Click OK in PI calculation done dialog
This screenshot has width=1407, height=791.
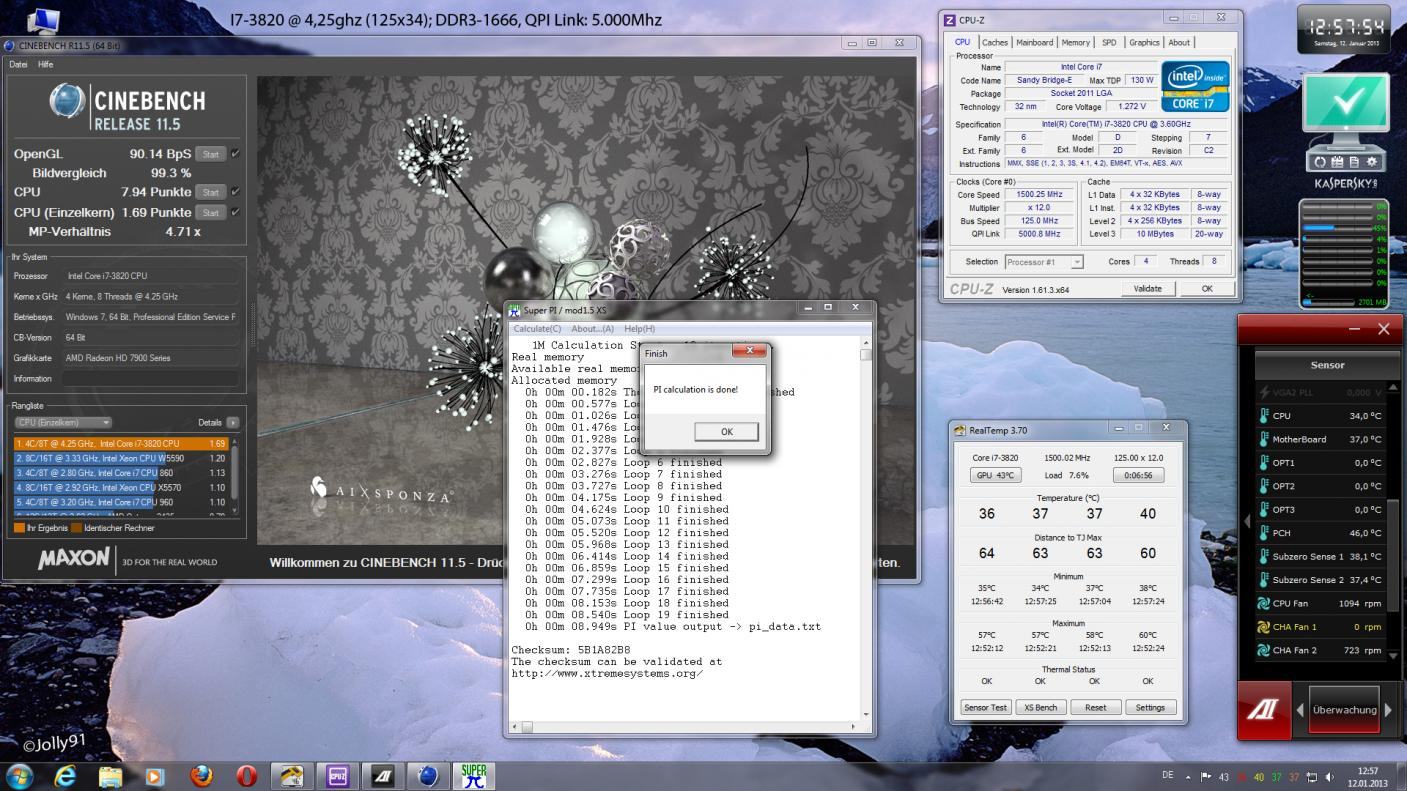click(726, 432)
